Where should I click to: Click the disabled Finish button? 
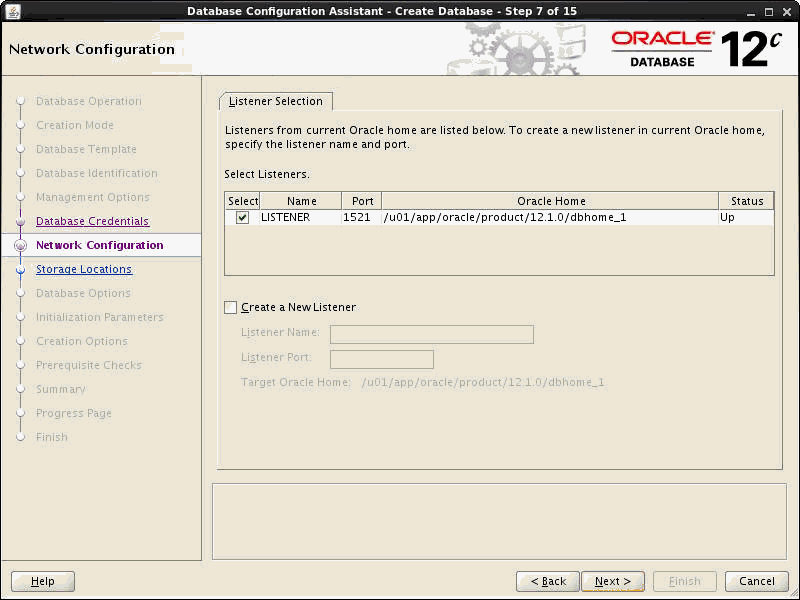(x=685, y=581)
